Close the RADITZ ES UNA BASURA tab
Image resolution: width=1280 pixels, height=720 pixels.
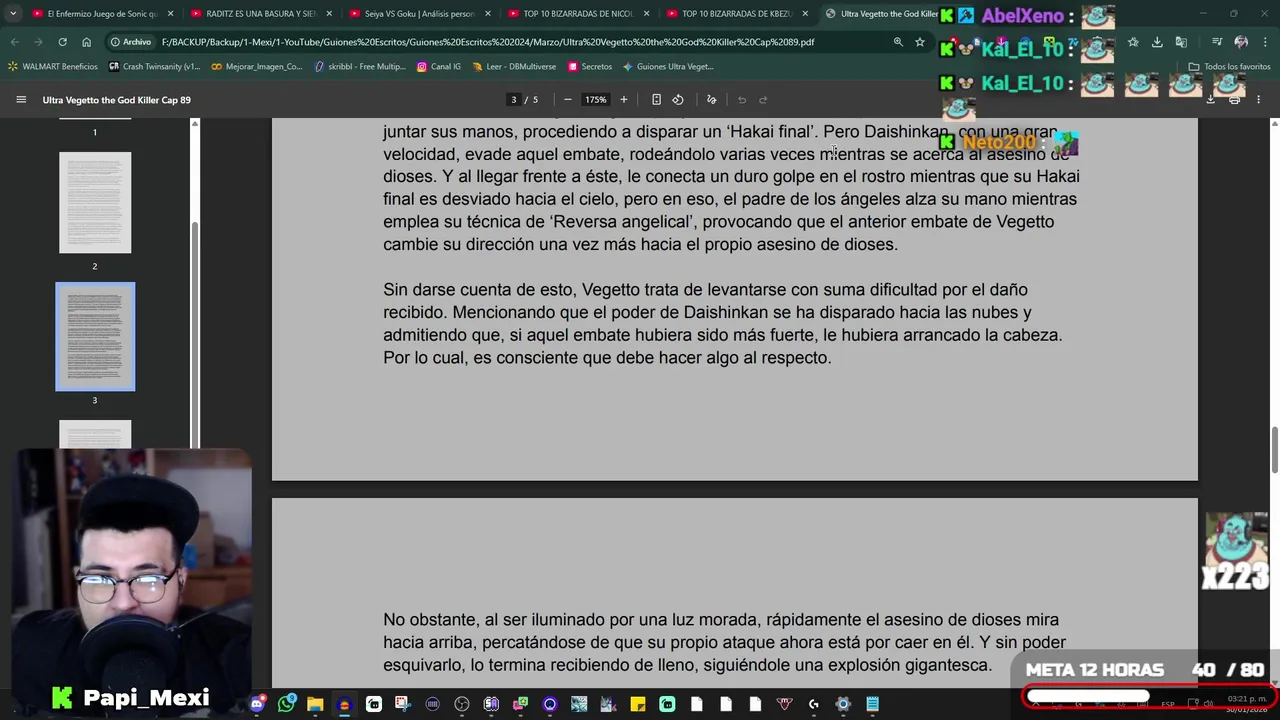(x=329, y=14)
